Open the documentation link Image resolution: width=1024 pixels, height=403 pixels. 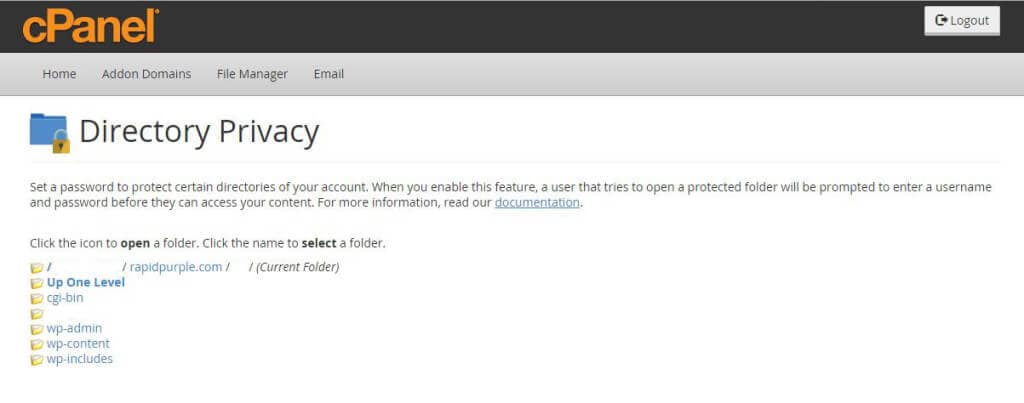point(537,202)
